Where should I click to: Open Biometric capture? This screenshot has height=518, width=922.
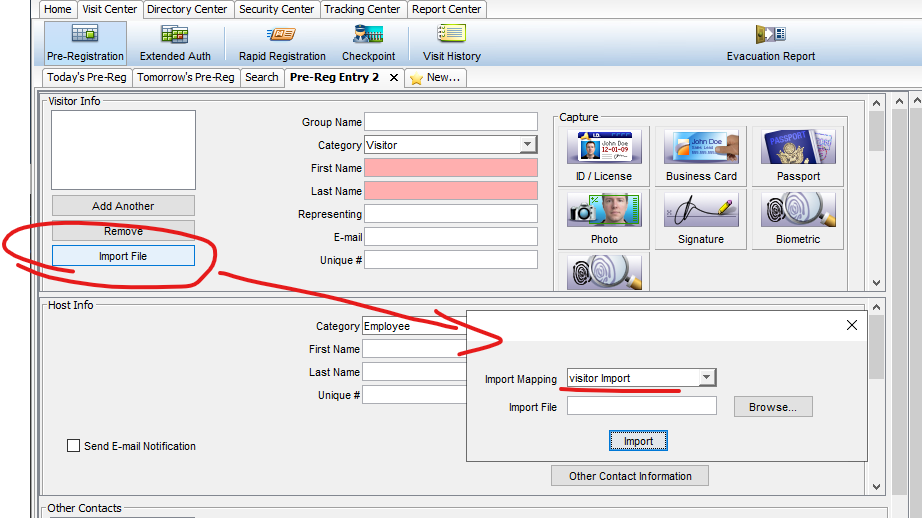[x=797, y=219]
